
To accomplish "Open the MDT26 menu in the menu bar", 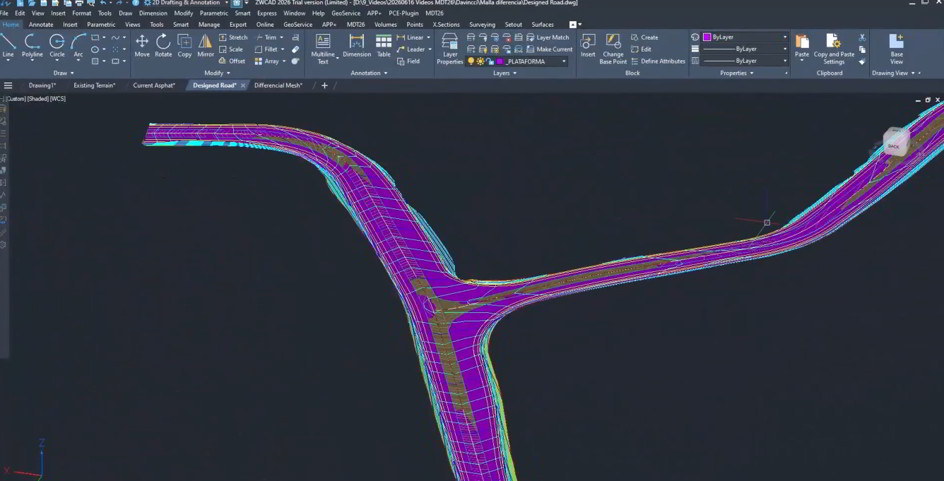I will 435,13.
